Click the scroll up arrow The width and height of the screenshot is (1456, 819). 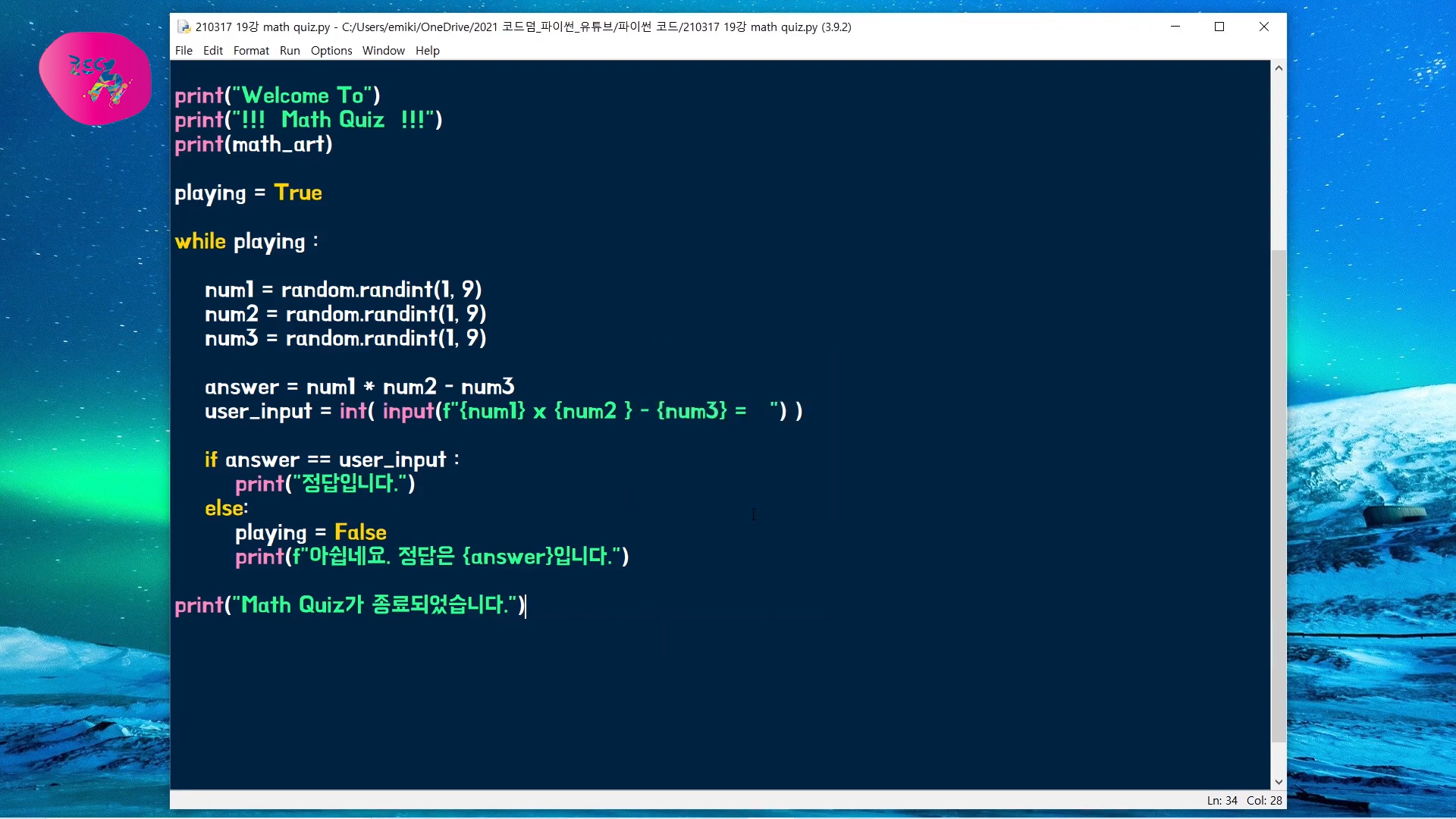pos(1279,68)
